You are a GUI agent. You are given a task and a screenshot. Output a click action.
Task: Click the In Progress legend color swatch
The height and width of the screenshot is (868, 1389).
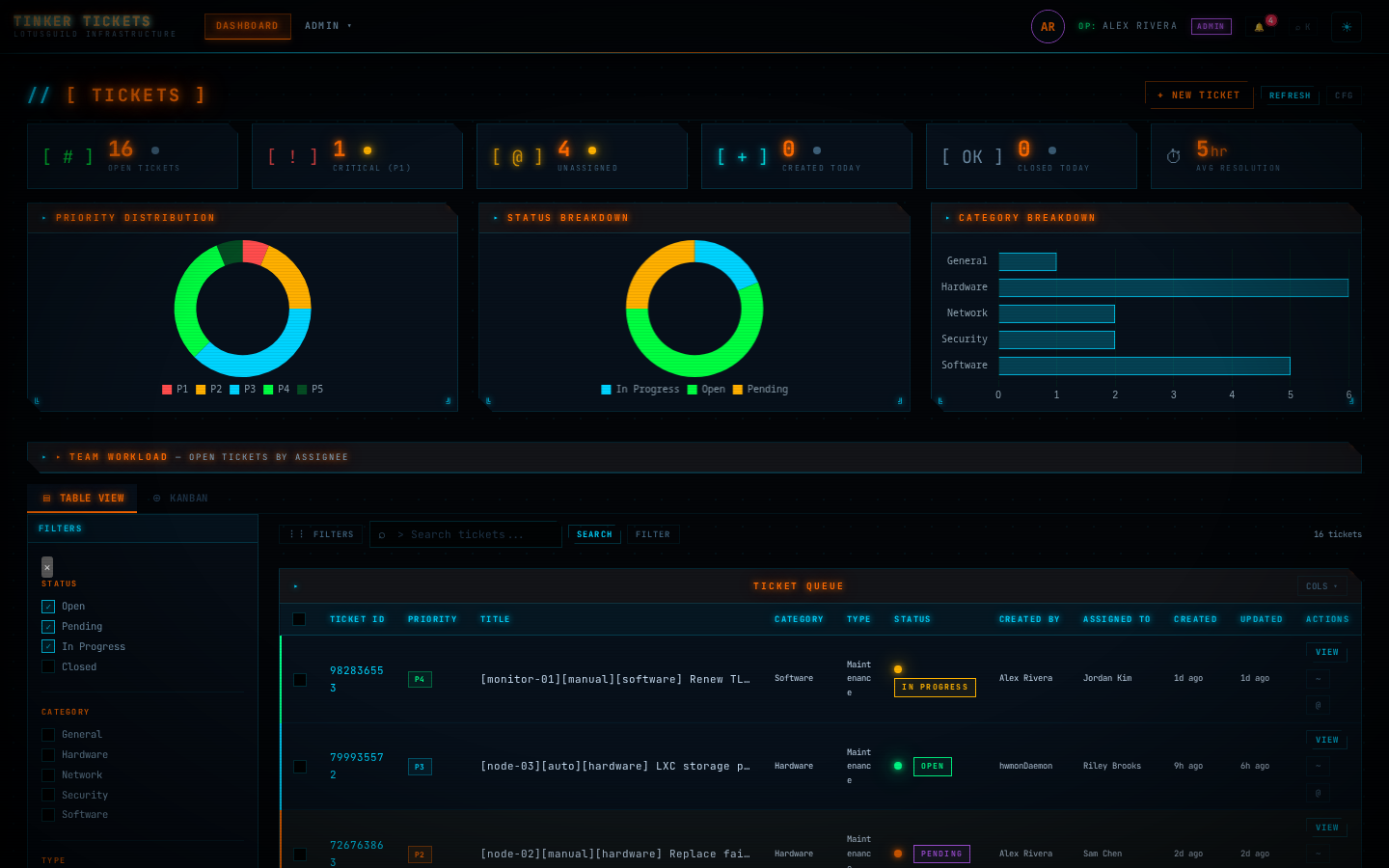point(606,390)
